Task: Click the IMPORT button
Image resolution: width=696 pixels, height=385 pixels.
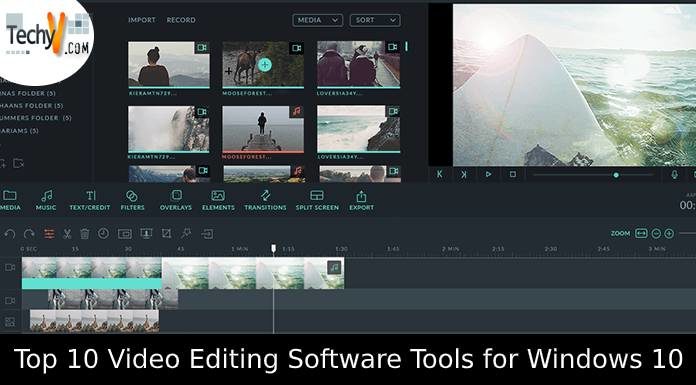Action: pyautogui.click(x=142, y=20)
